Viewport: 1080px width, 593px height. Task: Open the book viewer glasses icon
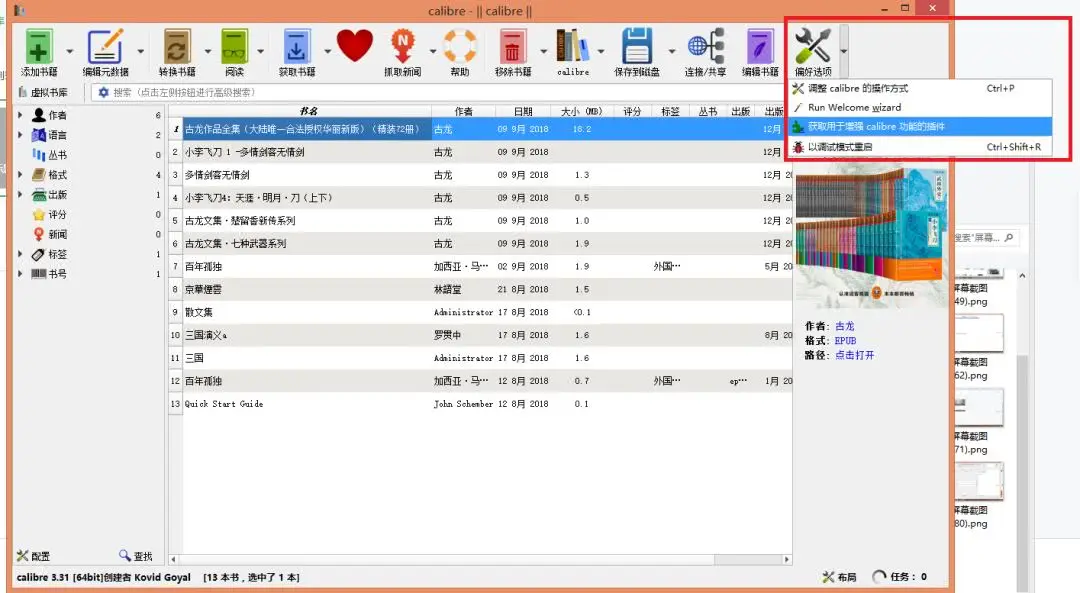point(234,47)
